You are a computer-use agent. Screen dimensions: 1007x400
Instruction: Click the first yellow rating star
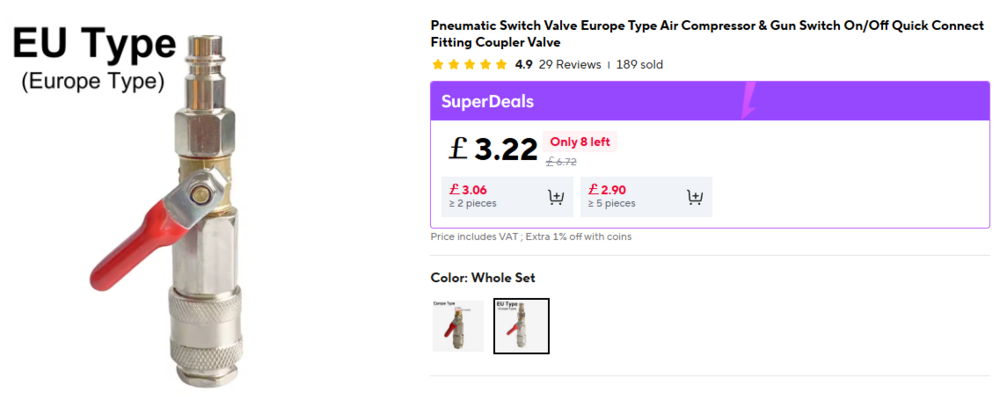pyautogui.click(x=438, y=65)
